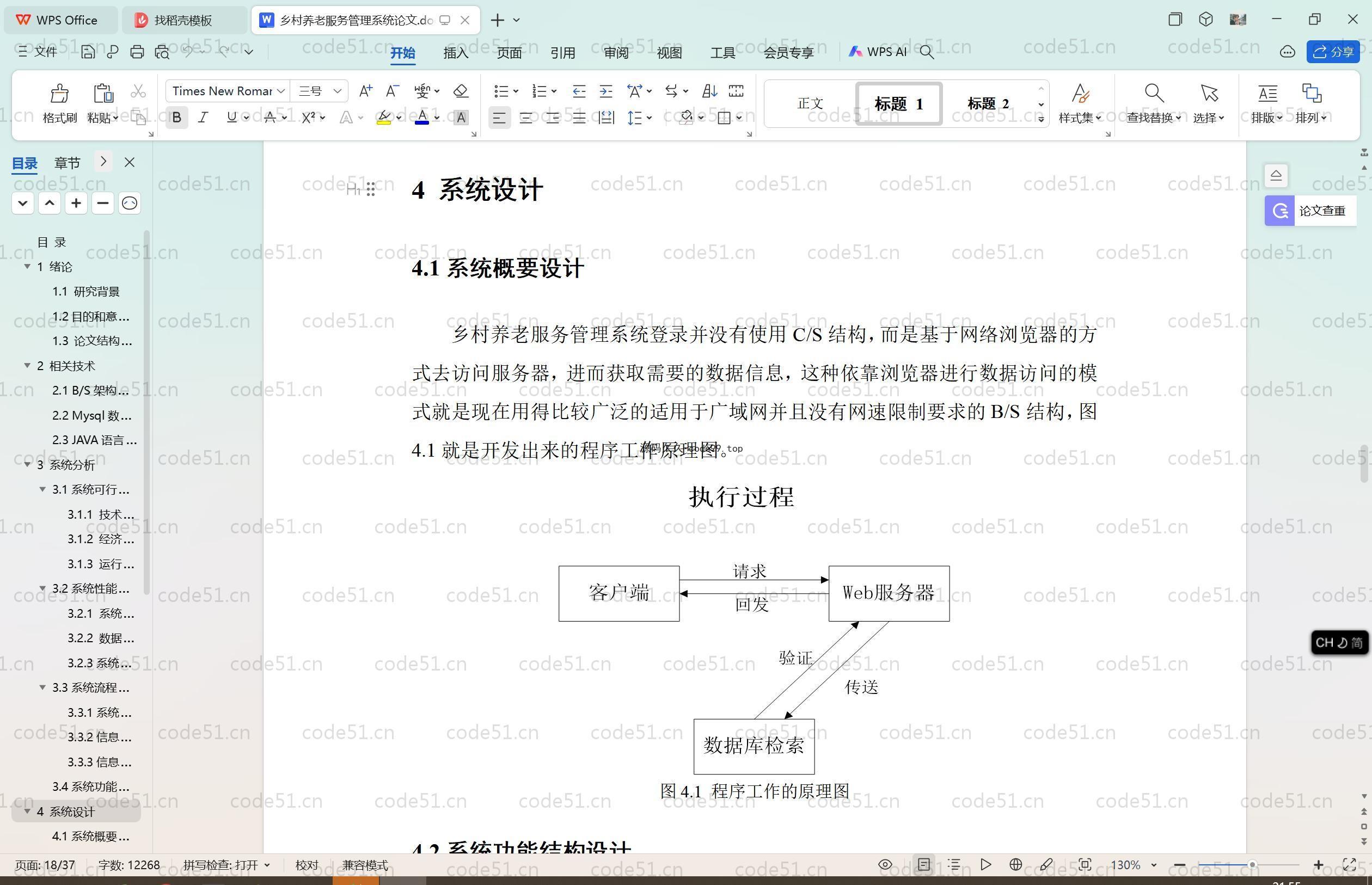
Task: Pick the font color A swatch
Action: [x=422, y=118]
